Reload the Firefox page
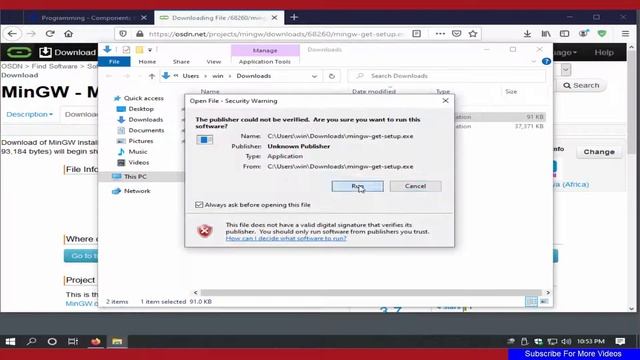640x360 pixels. coord(50,33)
